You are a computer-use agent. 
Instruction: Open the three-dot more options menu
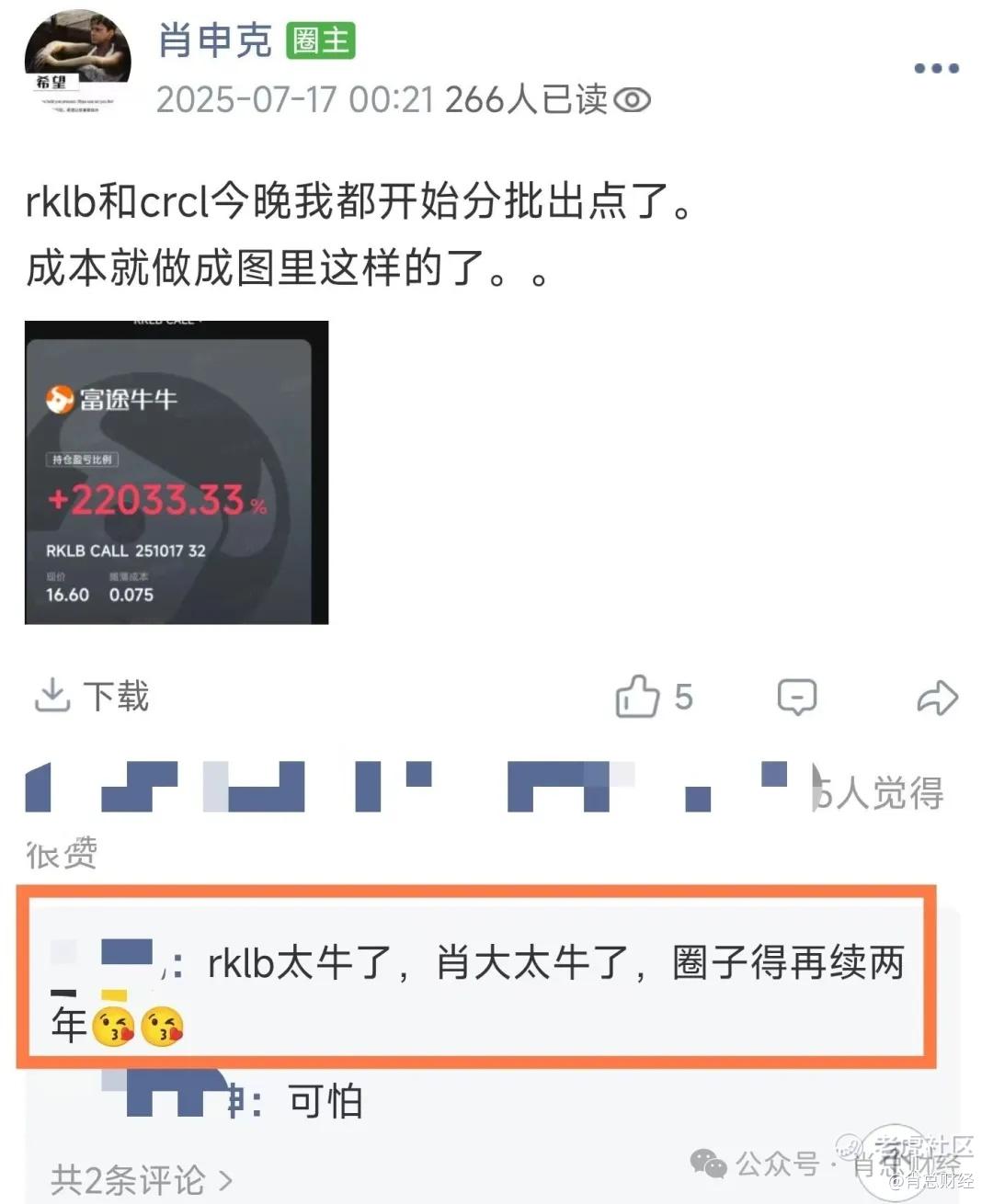[x=936, y=68]
